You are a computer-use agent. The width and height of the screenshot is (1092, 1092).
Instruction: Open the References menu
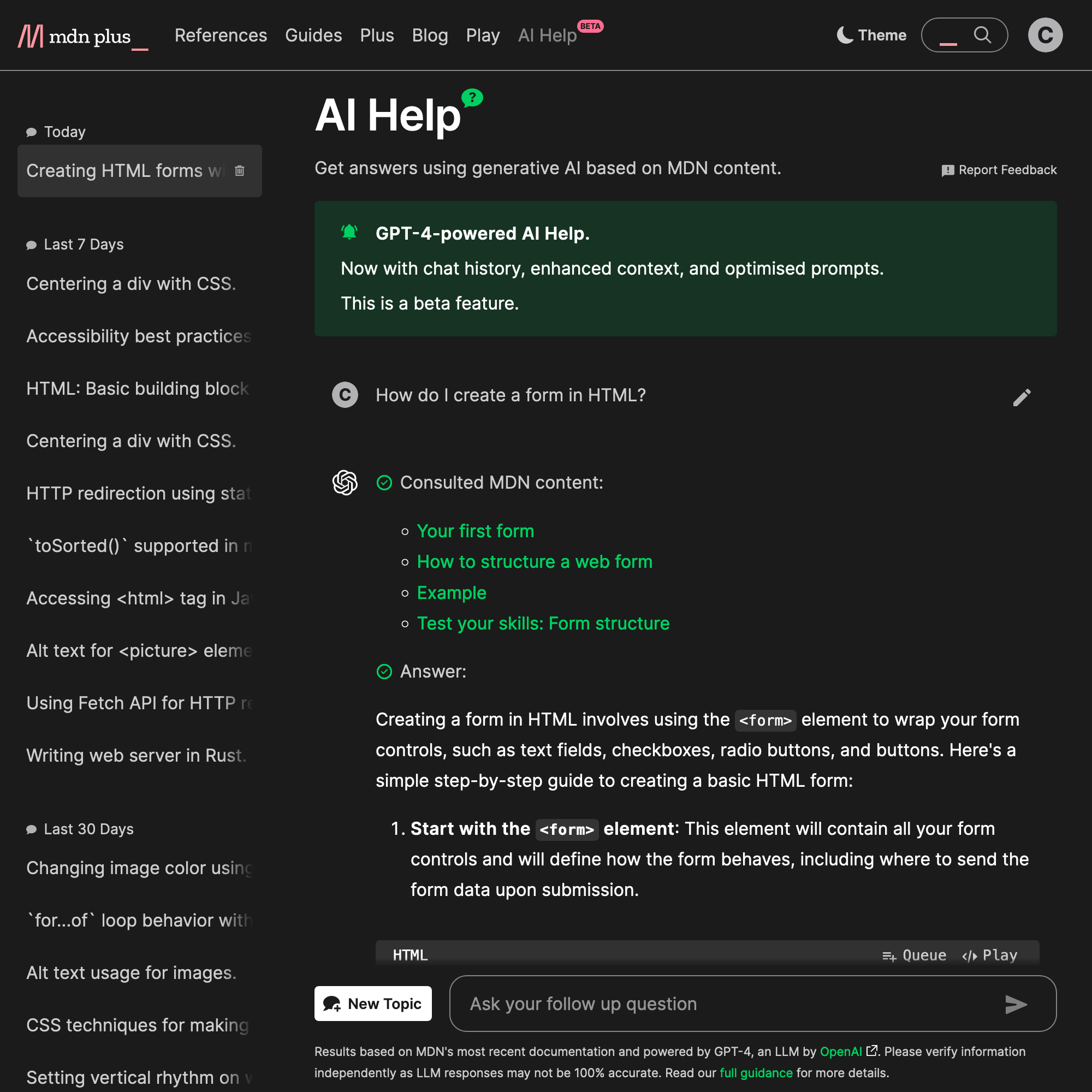221,35
